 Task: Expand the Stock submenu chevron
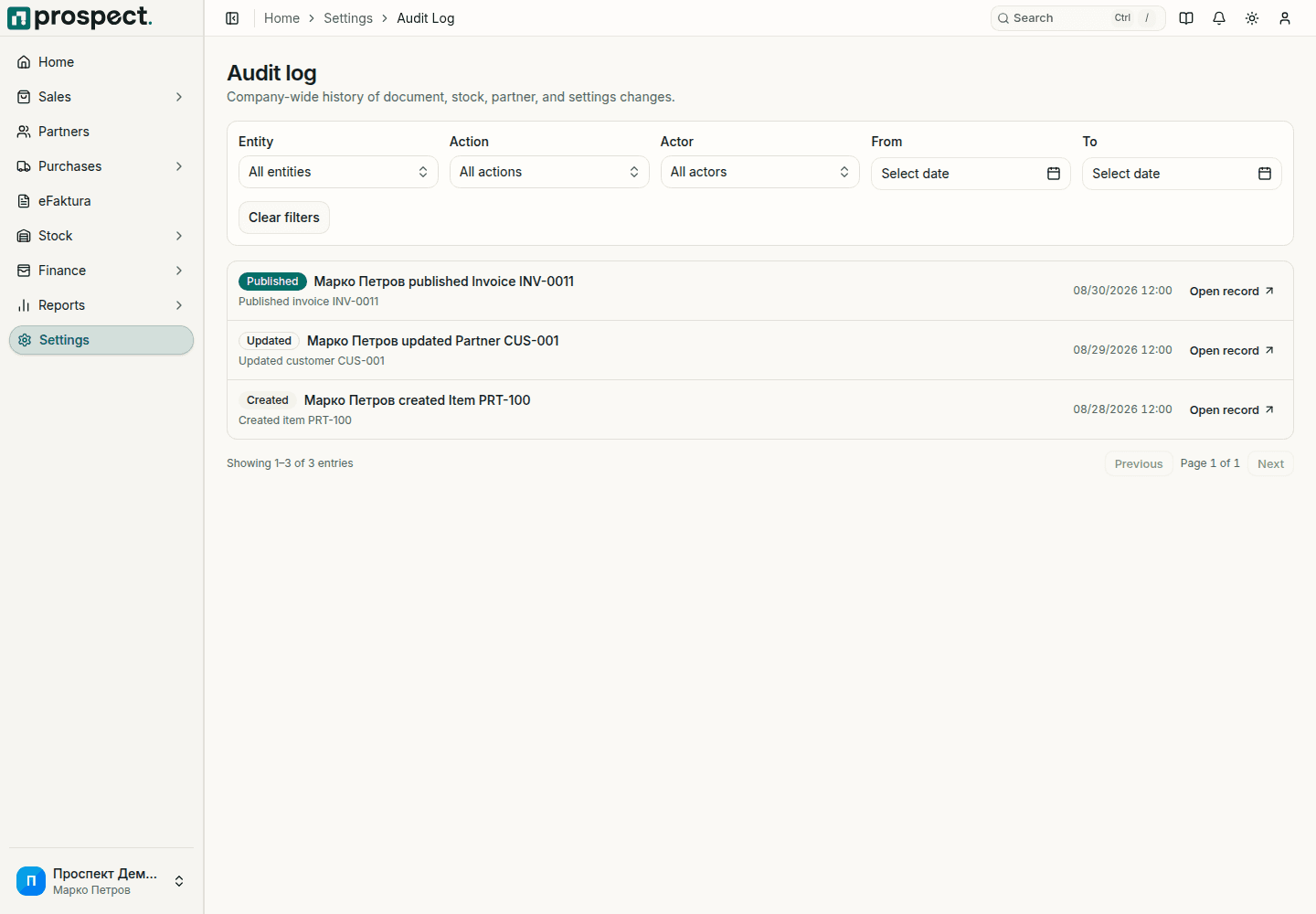179,236
